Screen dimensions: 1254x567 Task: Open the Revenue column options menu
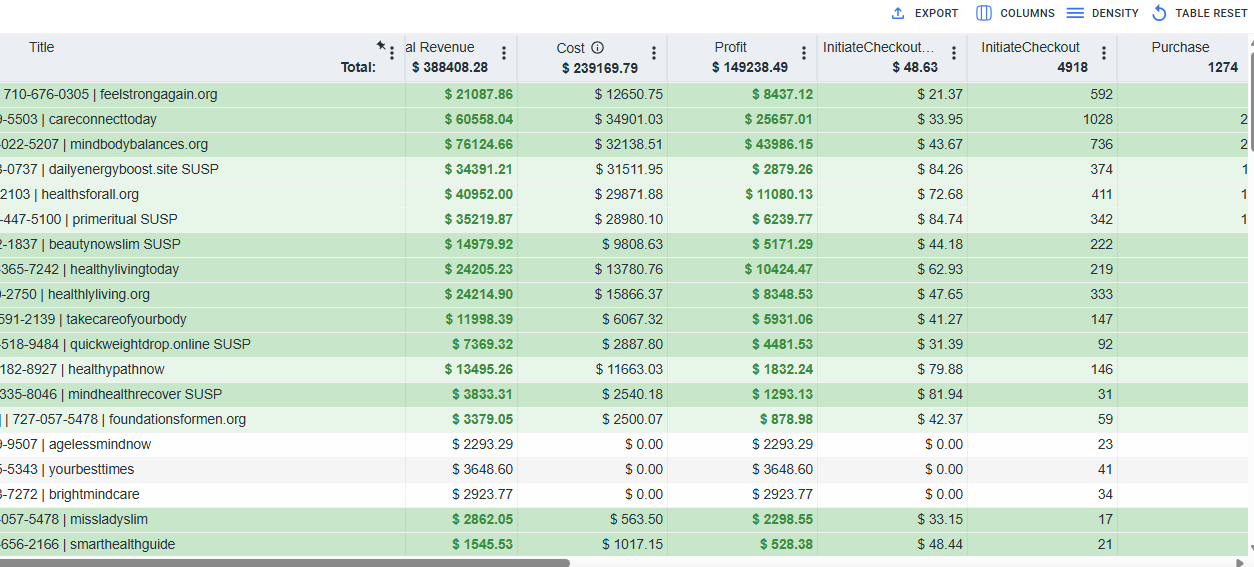click(504, 53)
